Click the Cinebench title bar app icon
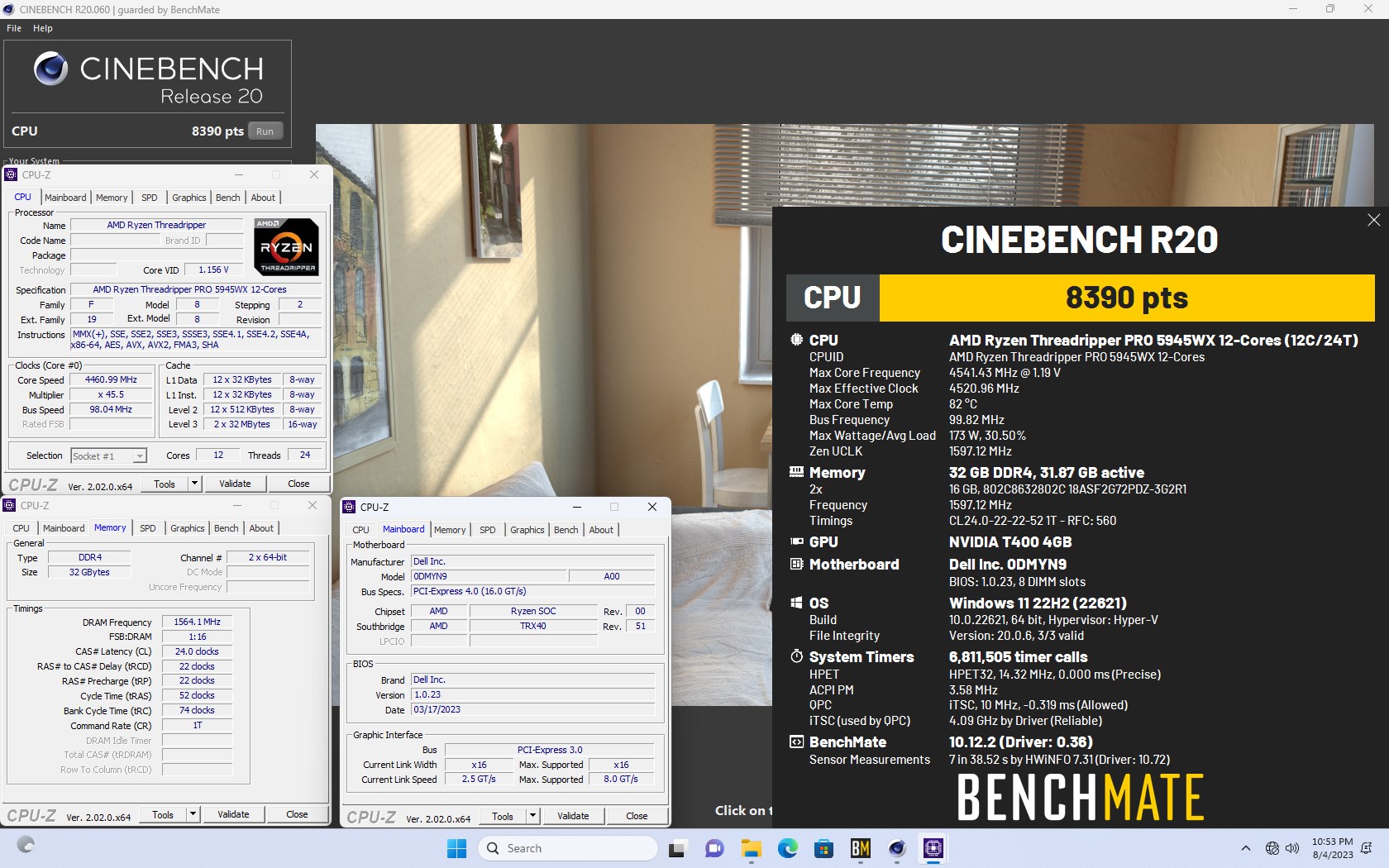This screenshot has height=868, width=1389. point(9,9)
